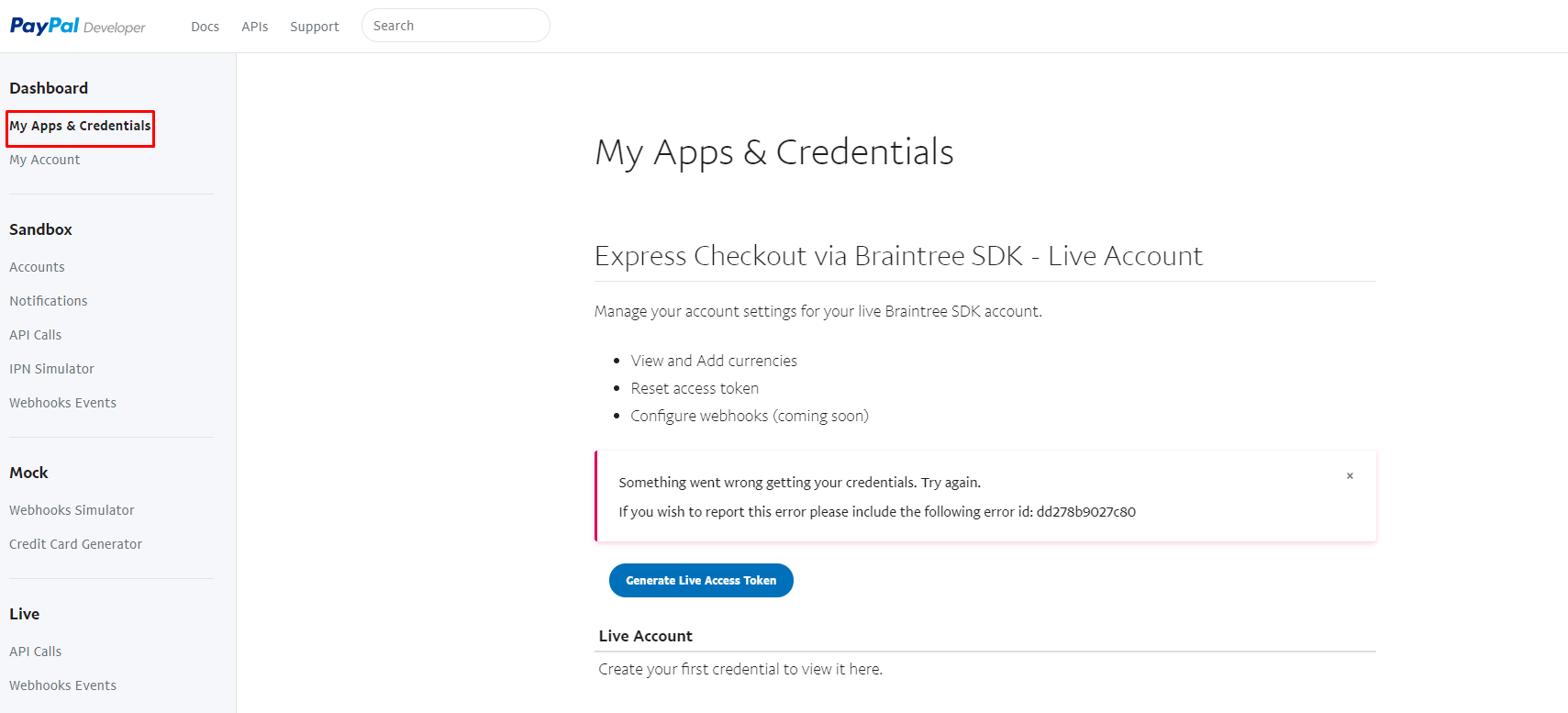Image resolution: width=1568 pixels, height=713 pixels.
Task: View Live Webhooks Events
Action: point(62,685)
